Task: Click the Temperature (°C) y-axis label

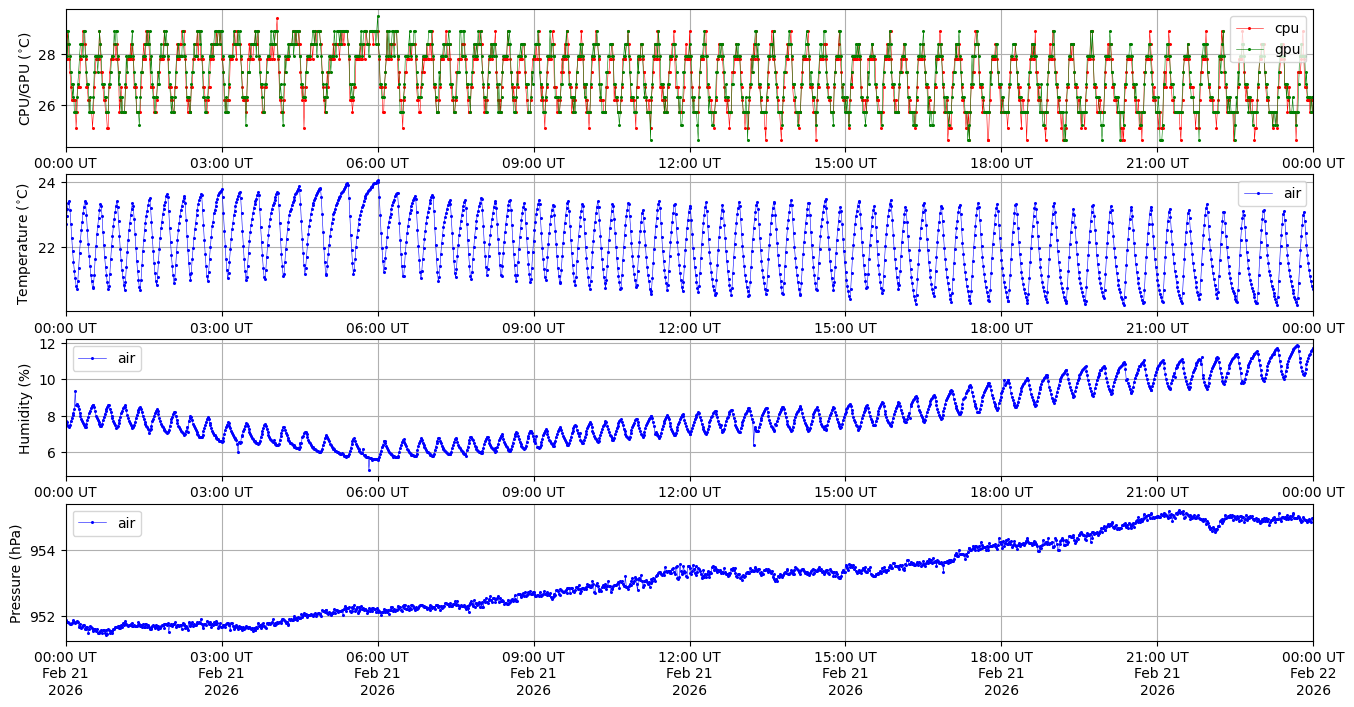Action: pos(25,242)
